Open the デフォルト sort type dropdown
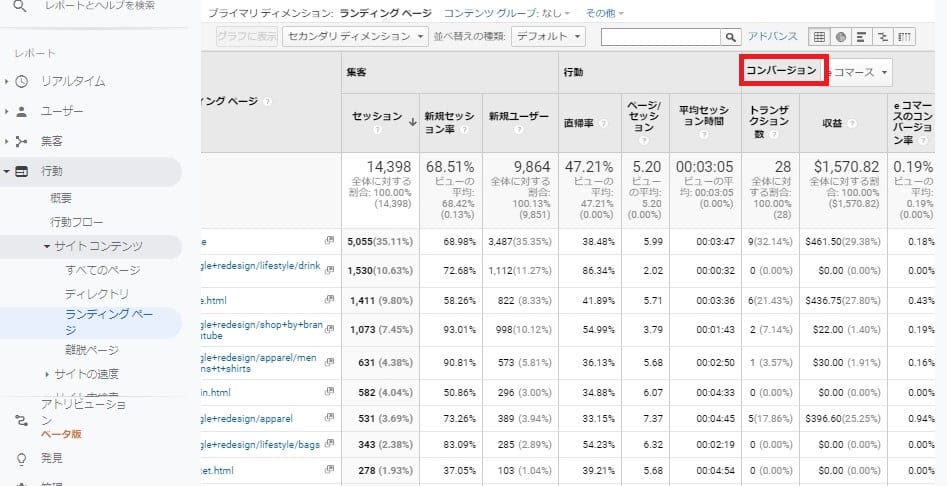 tap(548, 37)
